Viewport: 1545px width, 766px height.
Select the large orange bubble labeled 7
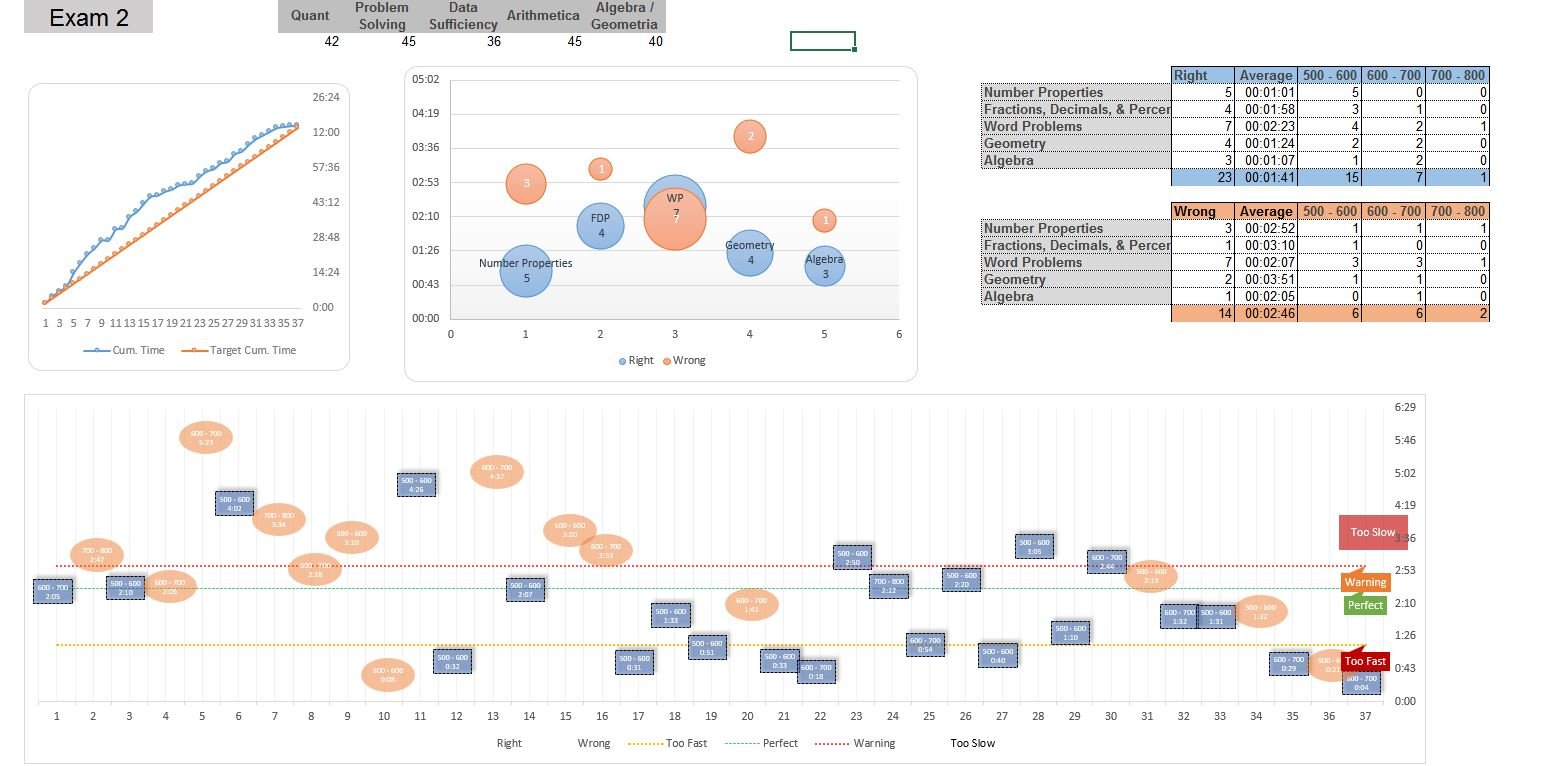coord(676,219)
